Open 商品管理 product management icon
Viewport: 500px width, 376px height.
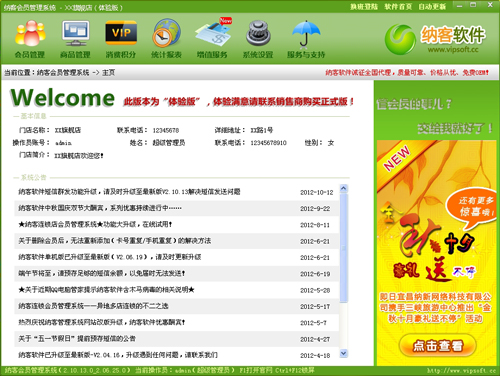[x=75, y=39]
